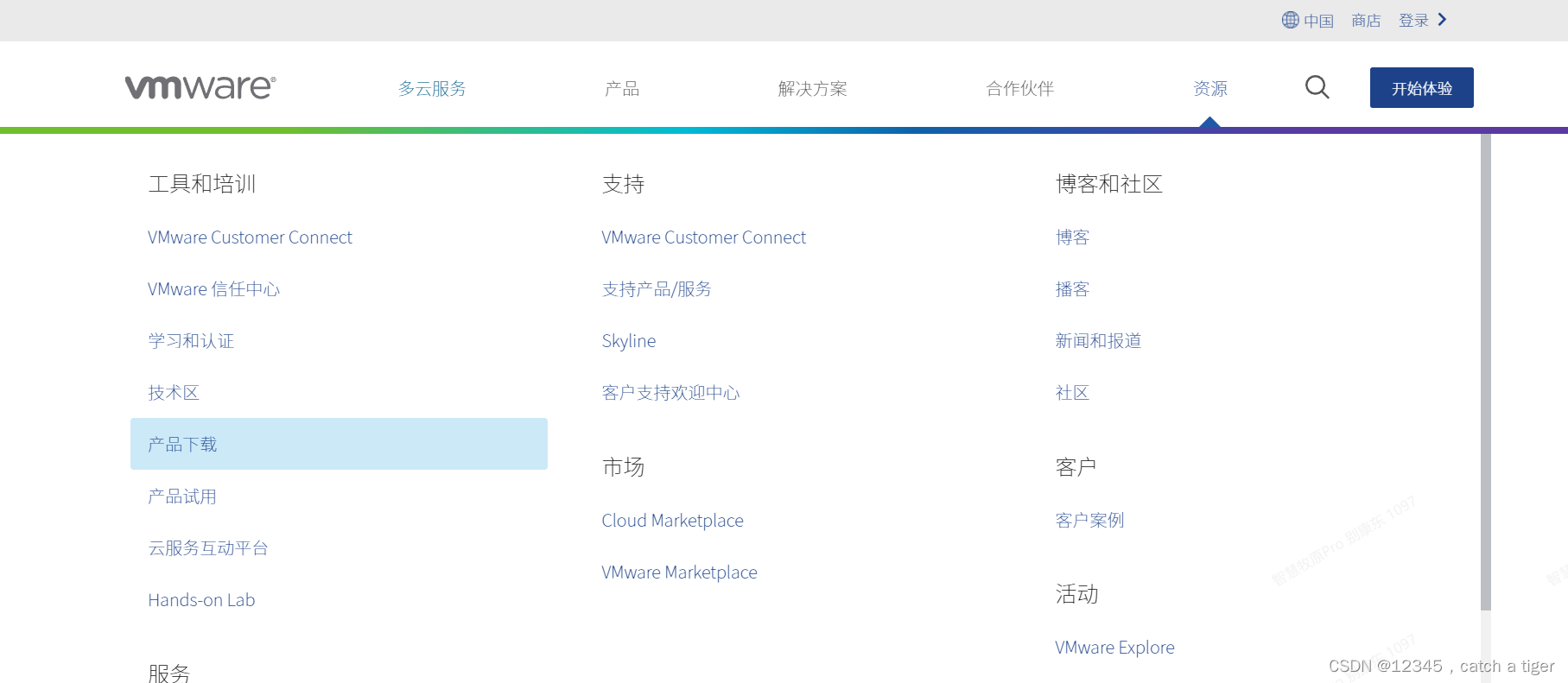Open the 合作伙伴 menu
The width and height of the screenshot is (1568, 683).
click(x=1019, y=88)
